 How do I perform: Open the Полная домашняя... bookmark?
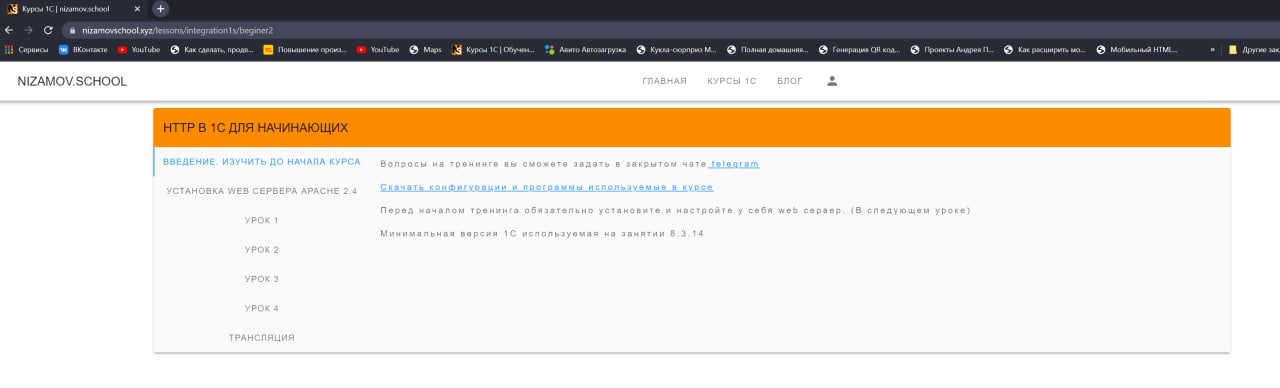pos(767,49)
